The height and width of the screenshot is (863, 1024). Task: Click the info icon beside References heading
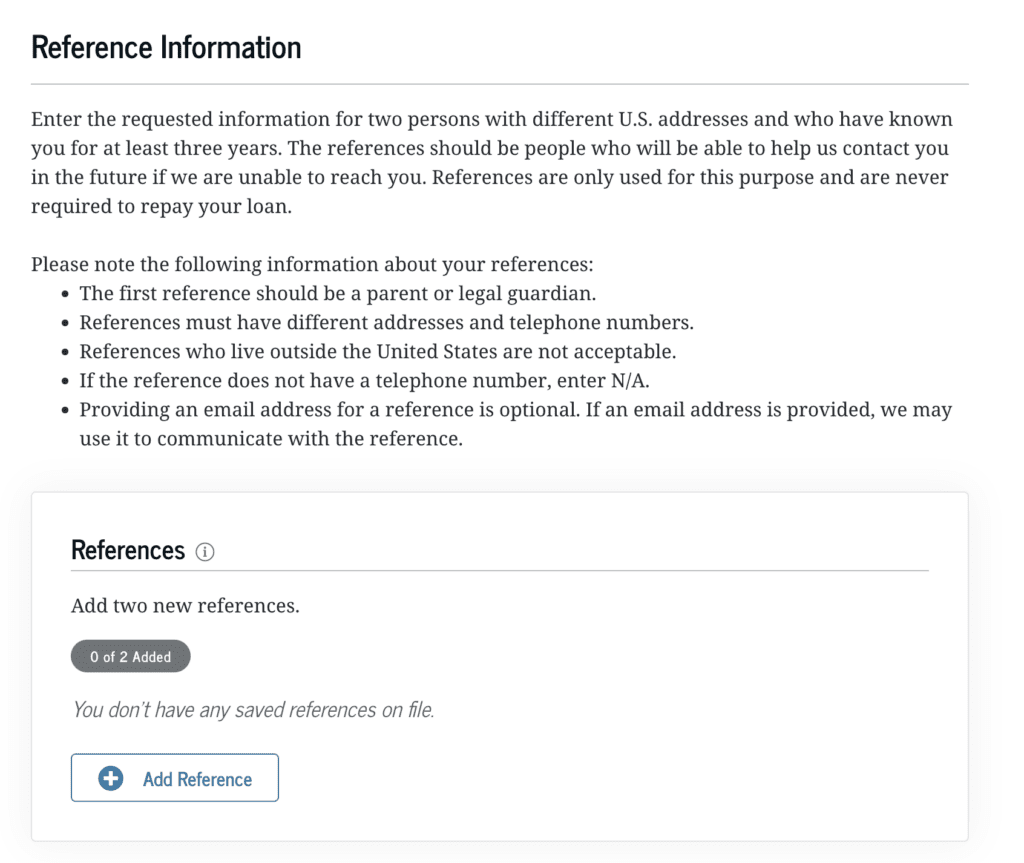click(205, 552)
